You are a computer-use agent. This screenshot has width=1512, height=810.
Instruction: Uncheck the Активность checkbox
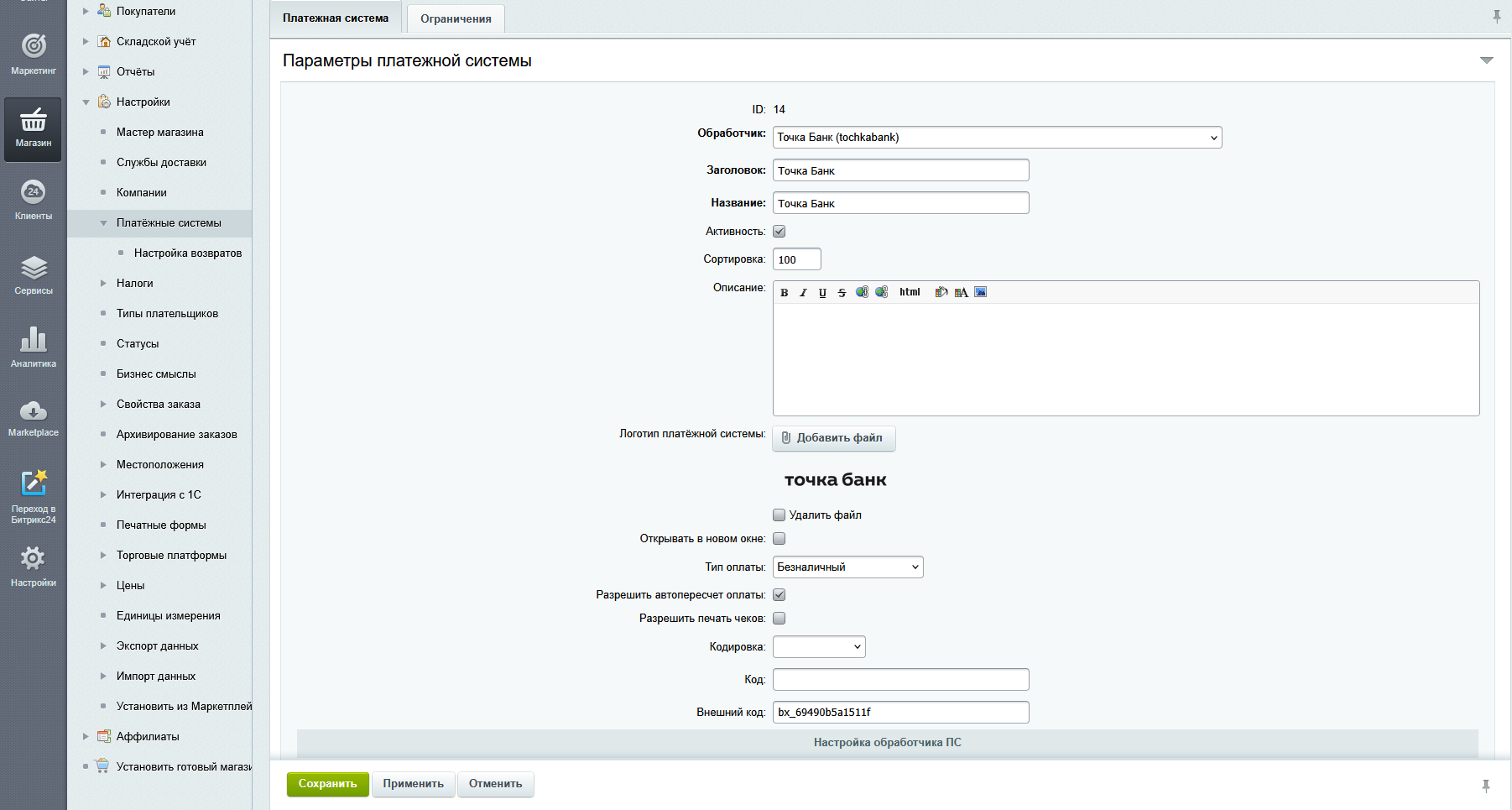[779, 232]
